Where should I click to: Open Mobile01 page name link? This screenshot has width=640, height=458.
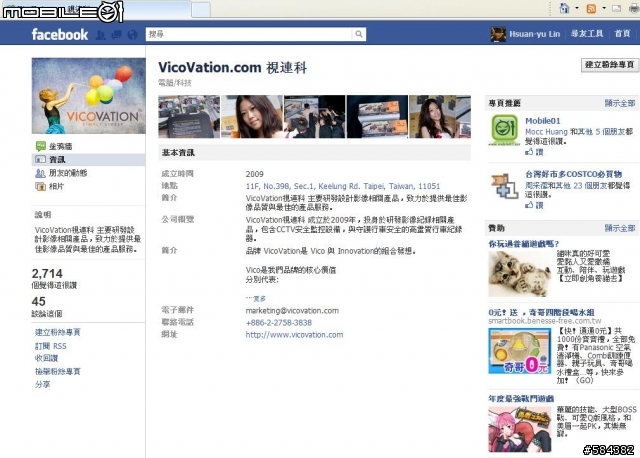click(542, 121)
